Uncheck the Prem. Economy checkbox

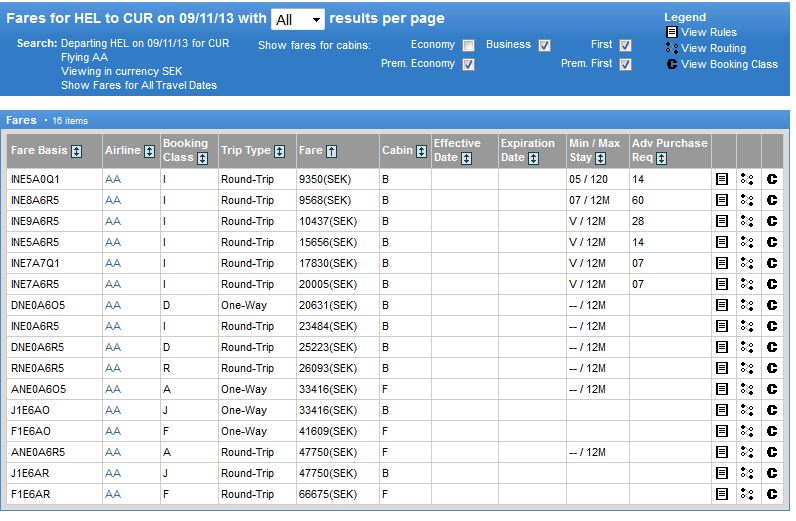coord(468,64)
